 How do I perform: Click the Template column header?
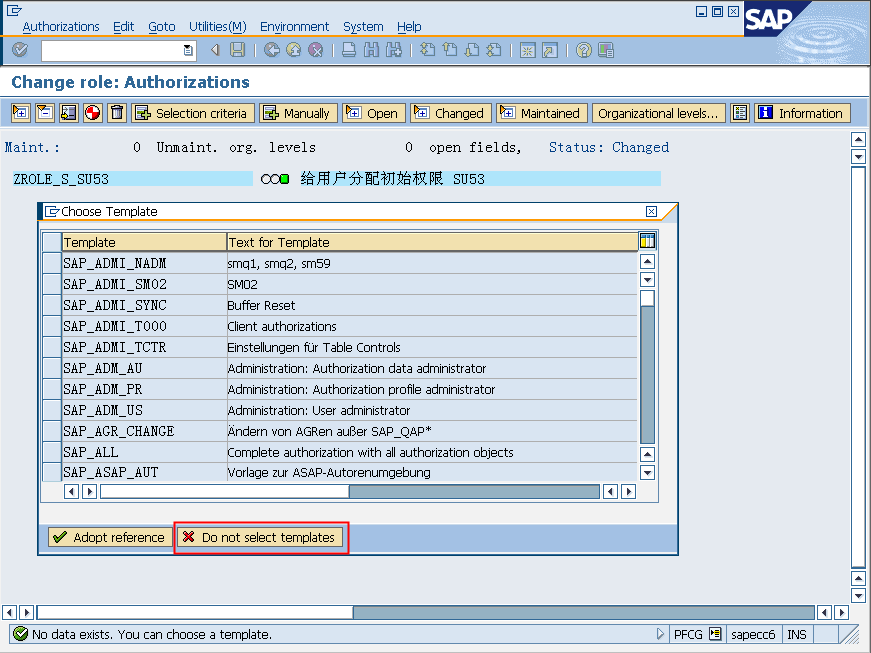144,242
